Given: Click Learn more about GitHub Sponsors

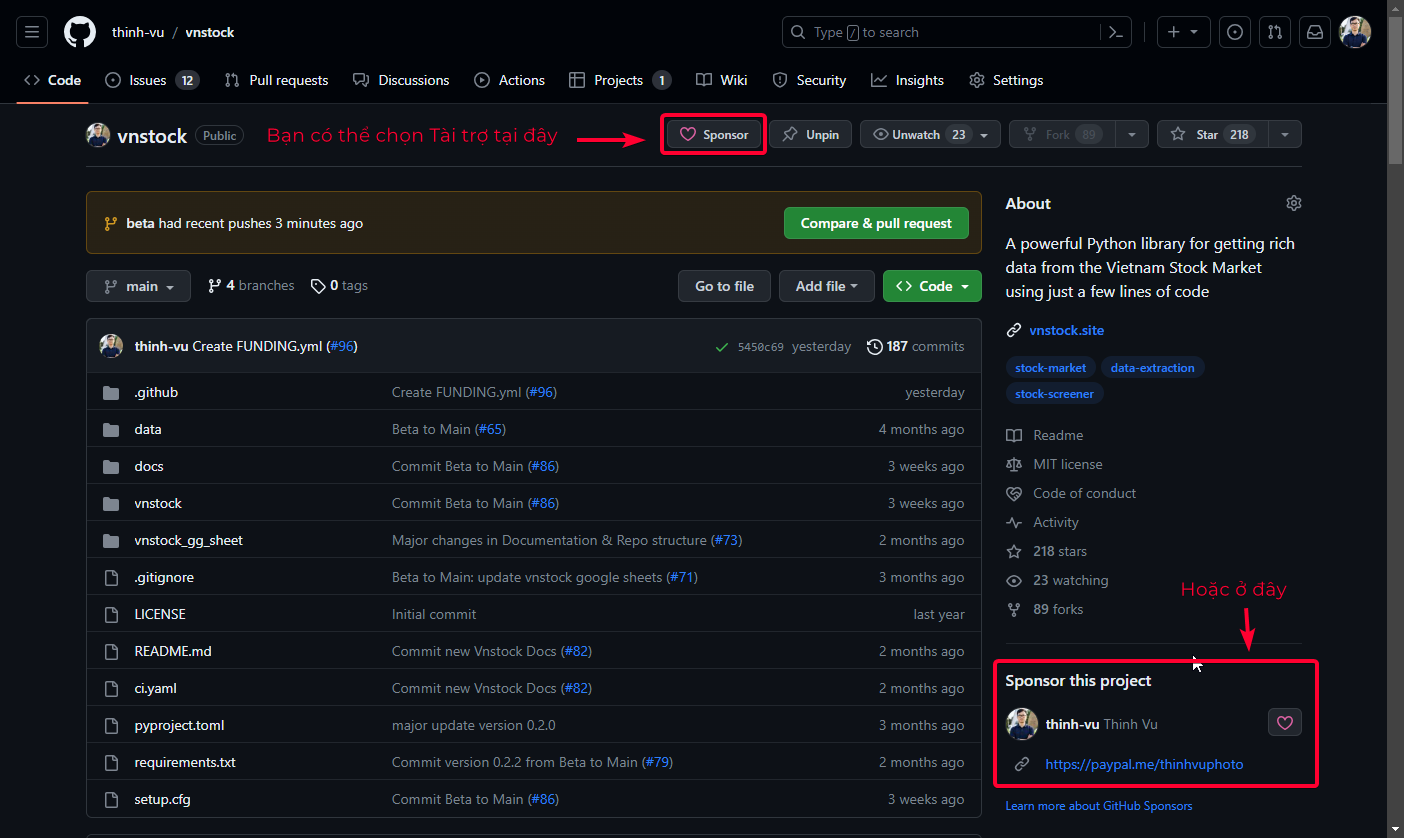Looking at the screenshot, I should click(x=1099, y=806).
